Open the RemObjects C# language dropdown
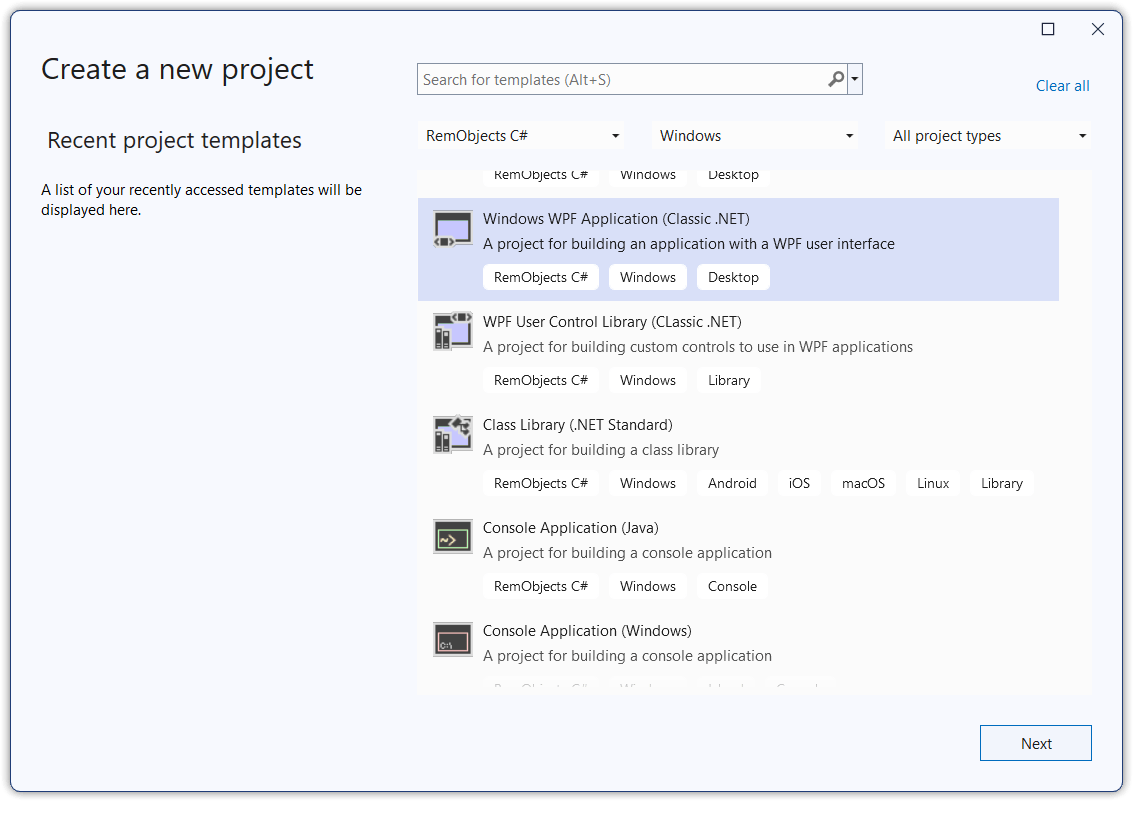This screenshot has height=832, width=1133. [x=521, y=135]
